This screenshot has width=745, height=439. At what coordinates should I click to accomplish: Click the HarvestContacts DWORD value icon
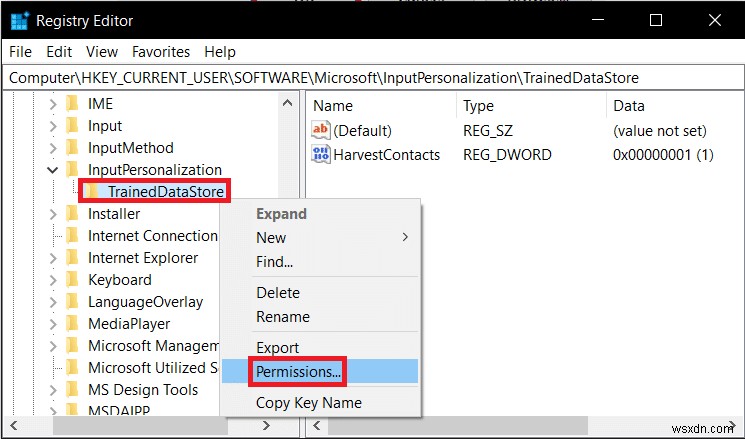click(x=321, y=154)
